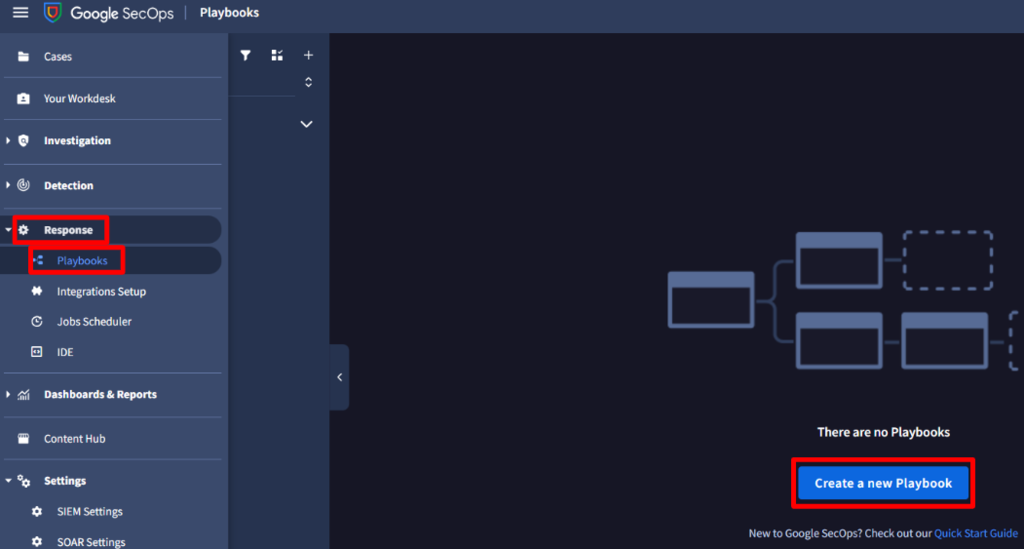The width and height of the screenshot is (1024, 549).
Task: Click the Detection radar icon
Action: pyautogui.click(x=24, y=185)
